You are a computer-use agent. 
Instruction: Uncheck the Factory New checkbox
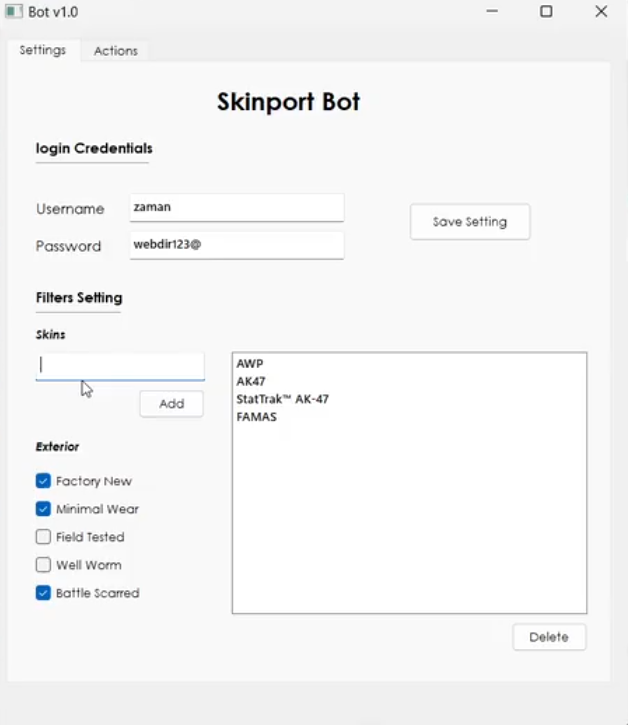coord(43,481)
